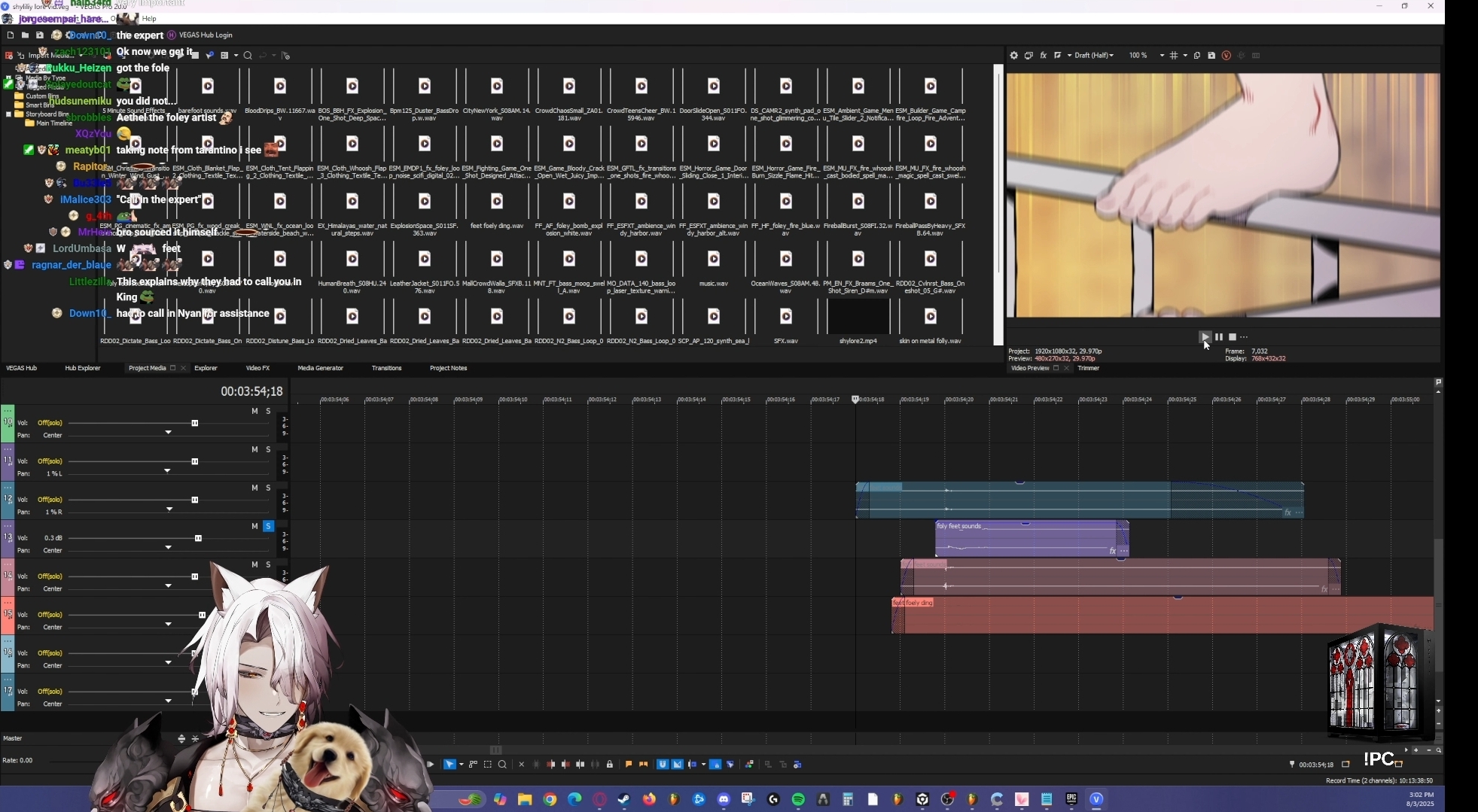Open the Media Generator tab

coord(320,368)
